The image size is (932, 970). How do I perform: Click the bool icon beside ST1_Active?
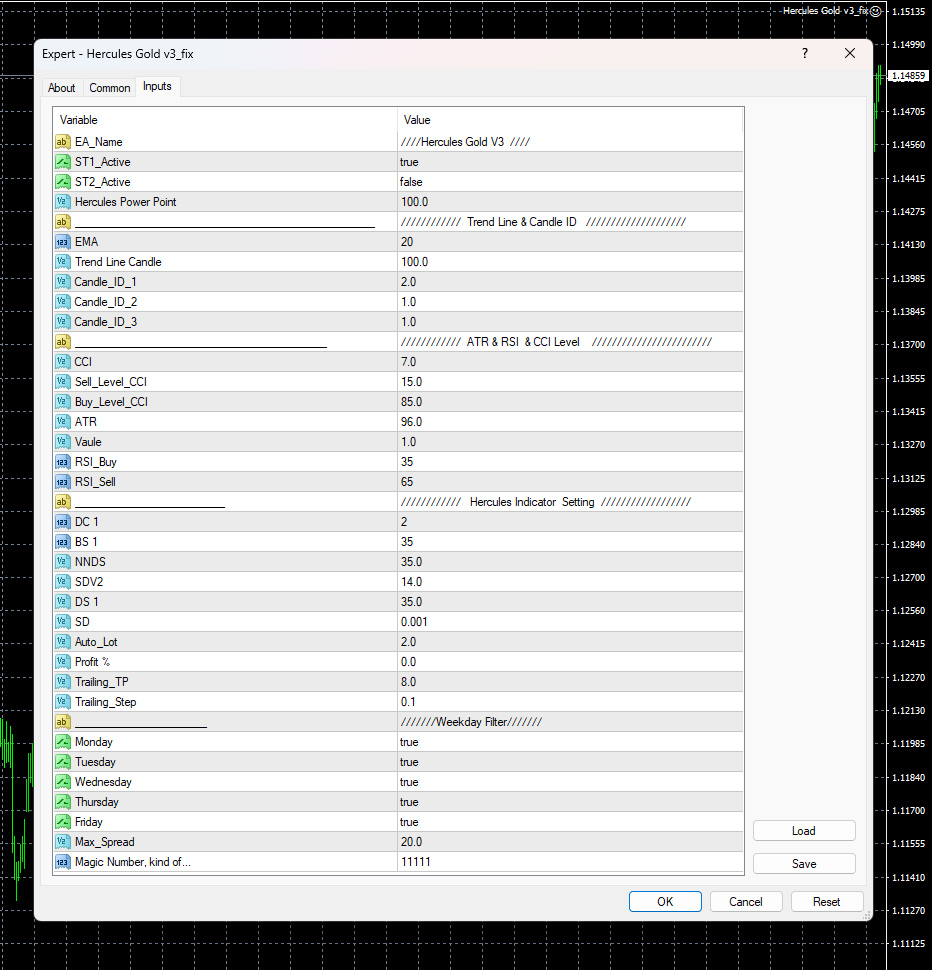click(x=62, y=162)
